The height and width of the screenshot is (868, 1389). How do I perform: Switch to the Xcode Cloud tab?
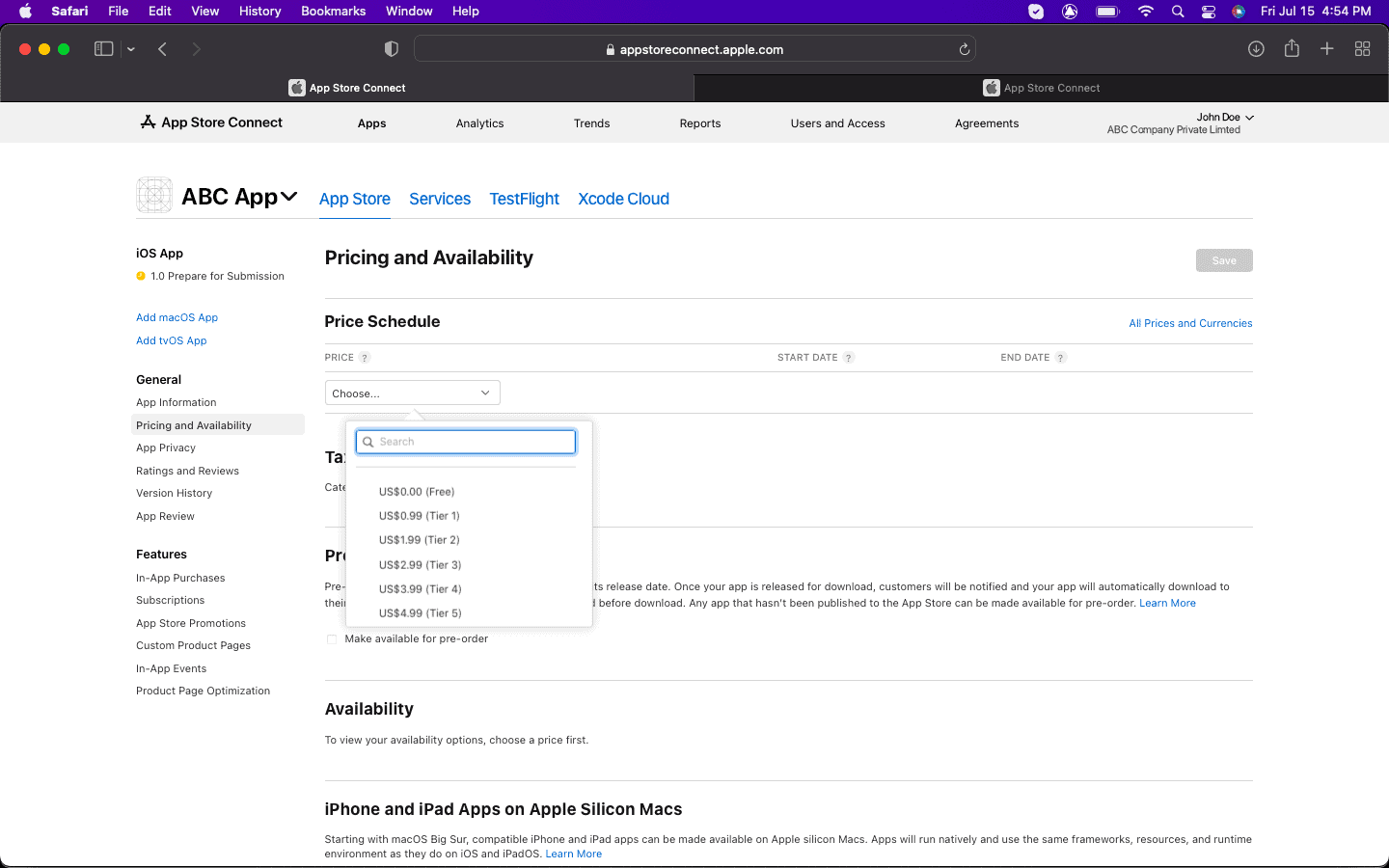click(624, 199)
